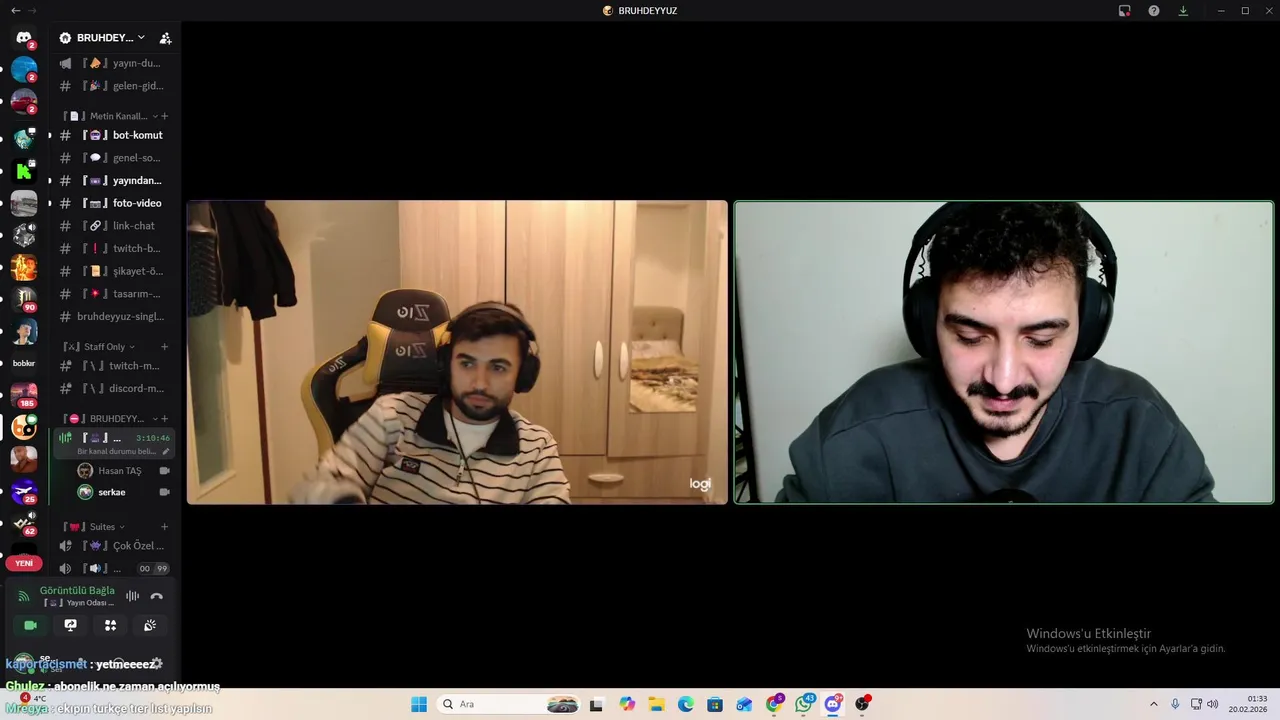Open the gelen-gid... channel
Screen dimensions: 1280x720
coord(113,86)
